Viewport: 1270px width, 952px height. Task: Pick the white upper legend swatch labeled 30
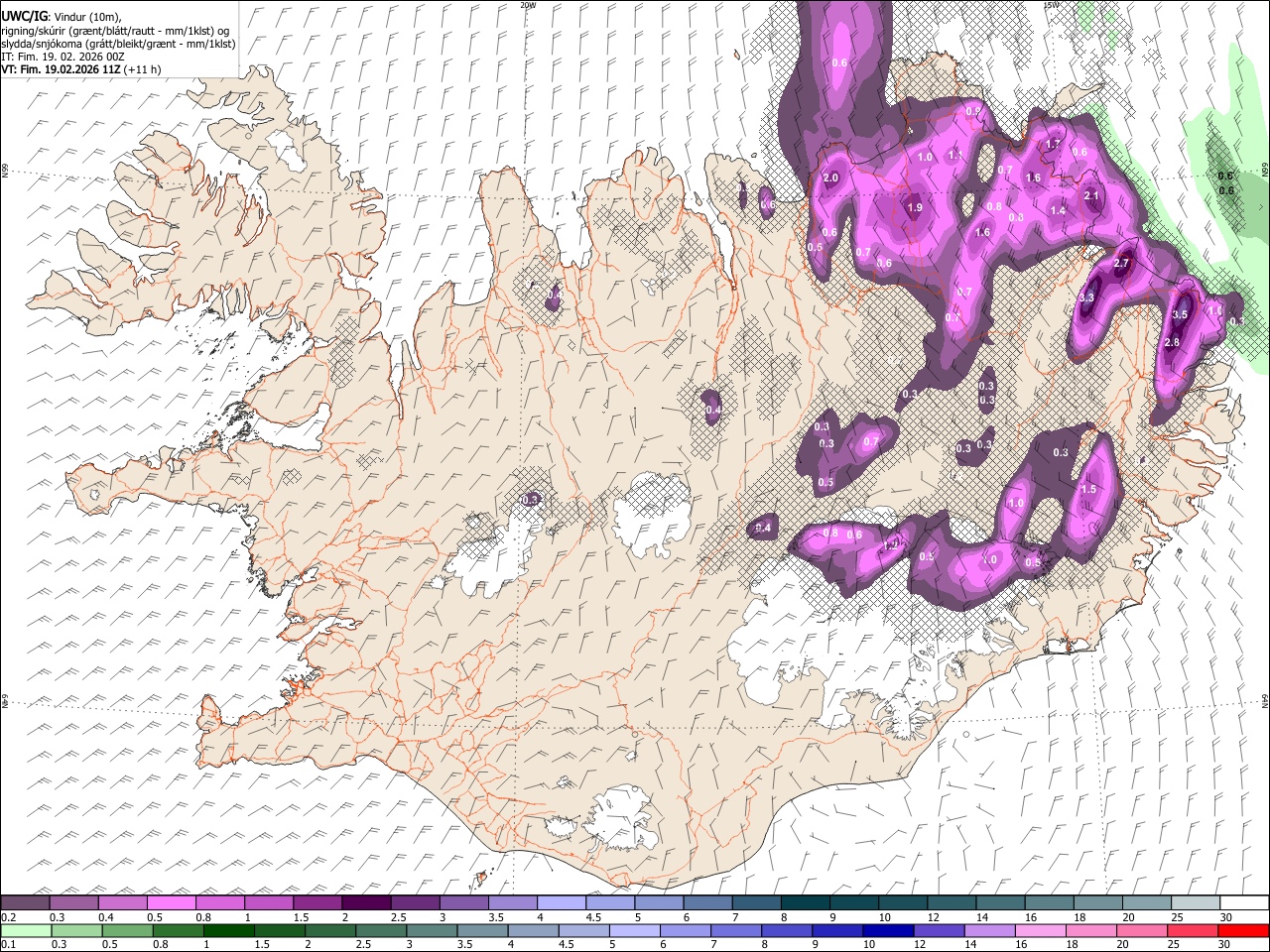tap(1244, 903)
